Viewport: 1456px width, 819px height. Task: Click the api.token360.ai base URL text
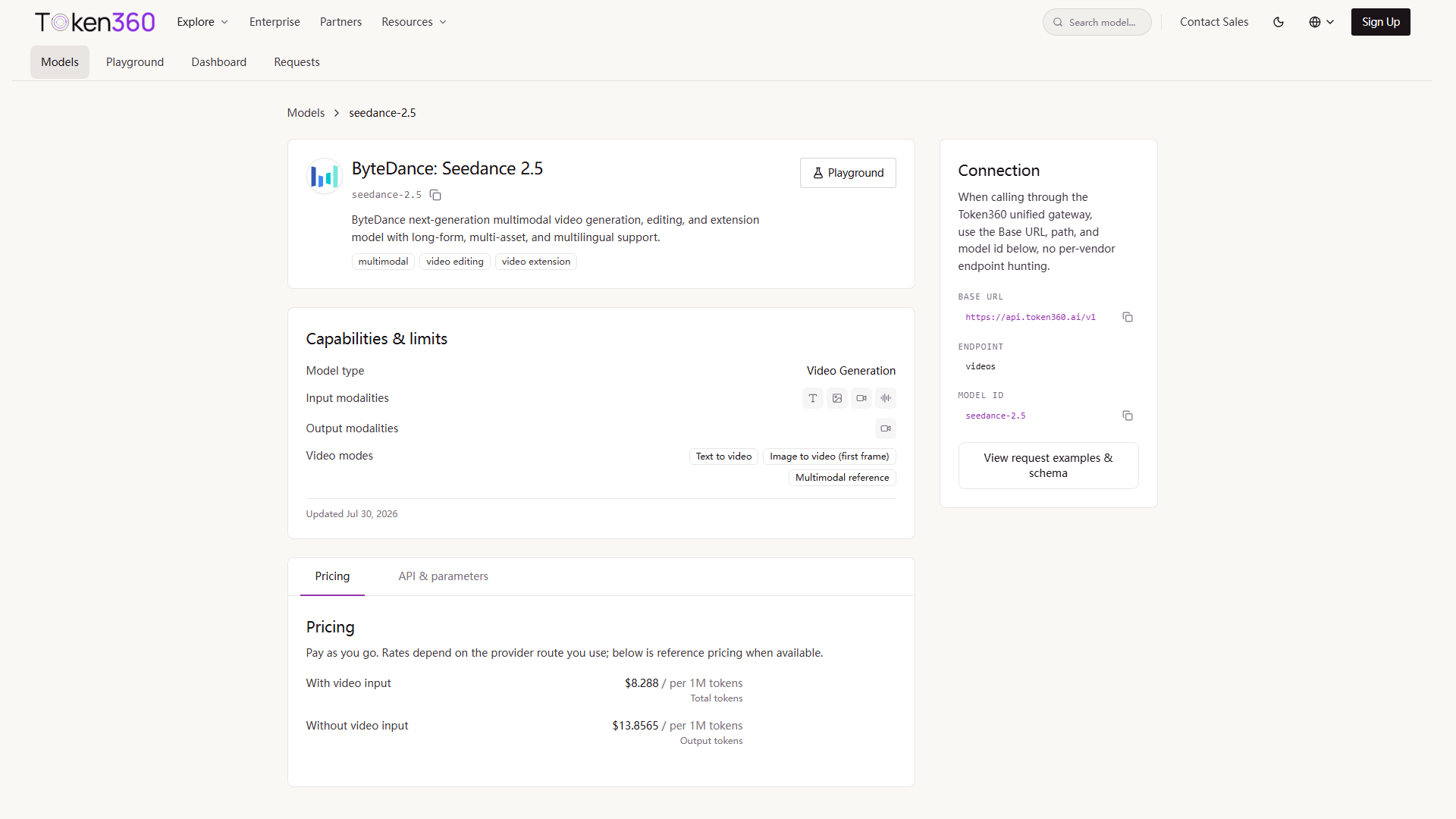click(1031, 317)
